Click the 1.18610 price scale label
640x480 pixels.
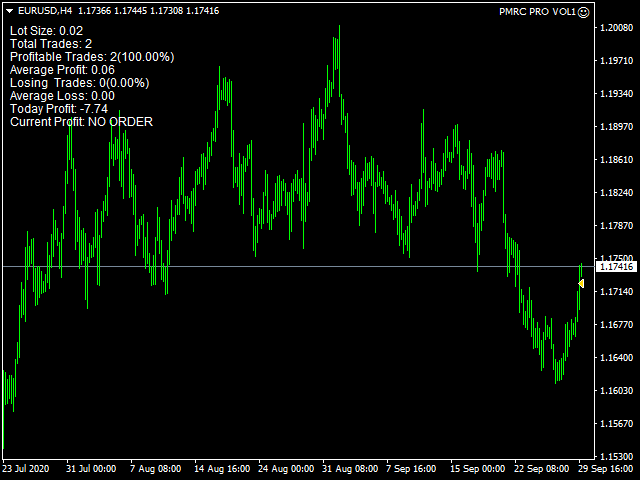coord(616,160)
